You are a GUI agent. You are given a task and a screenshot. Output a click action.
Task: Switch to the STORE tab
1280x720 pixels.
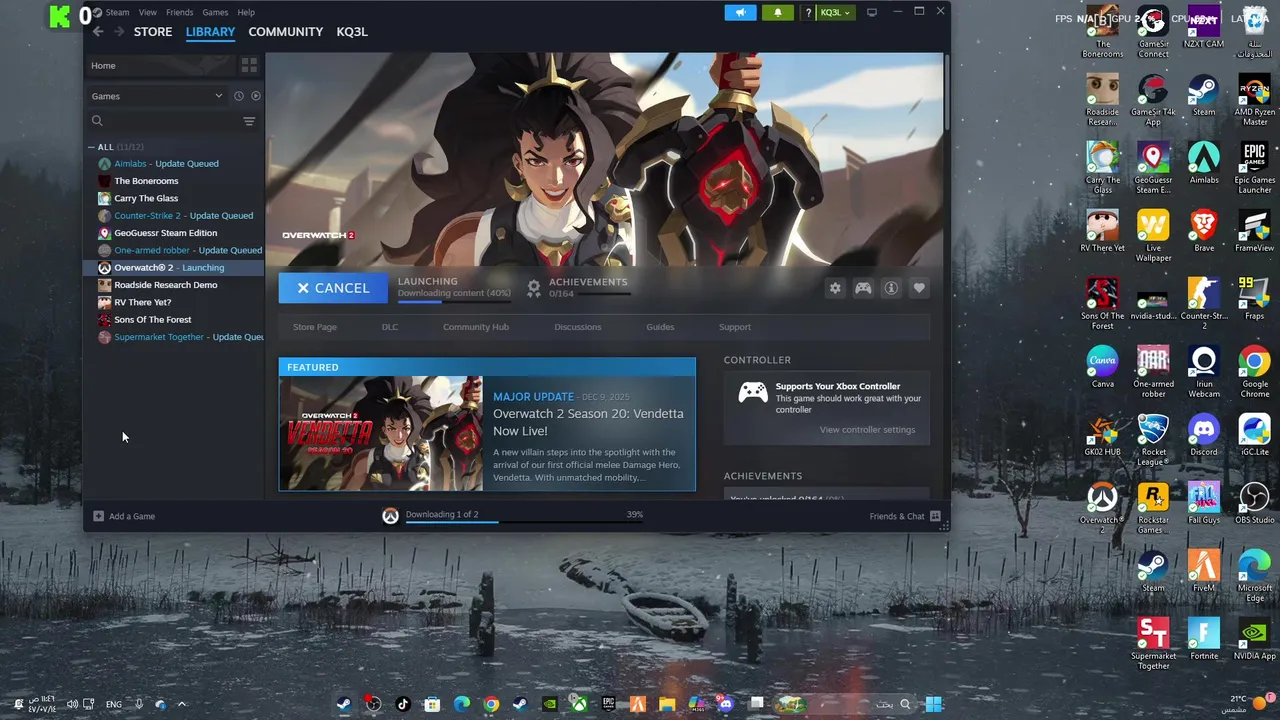(153, 32)
